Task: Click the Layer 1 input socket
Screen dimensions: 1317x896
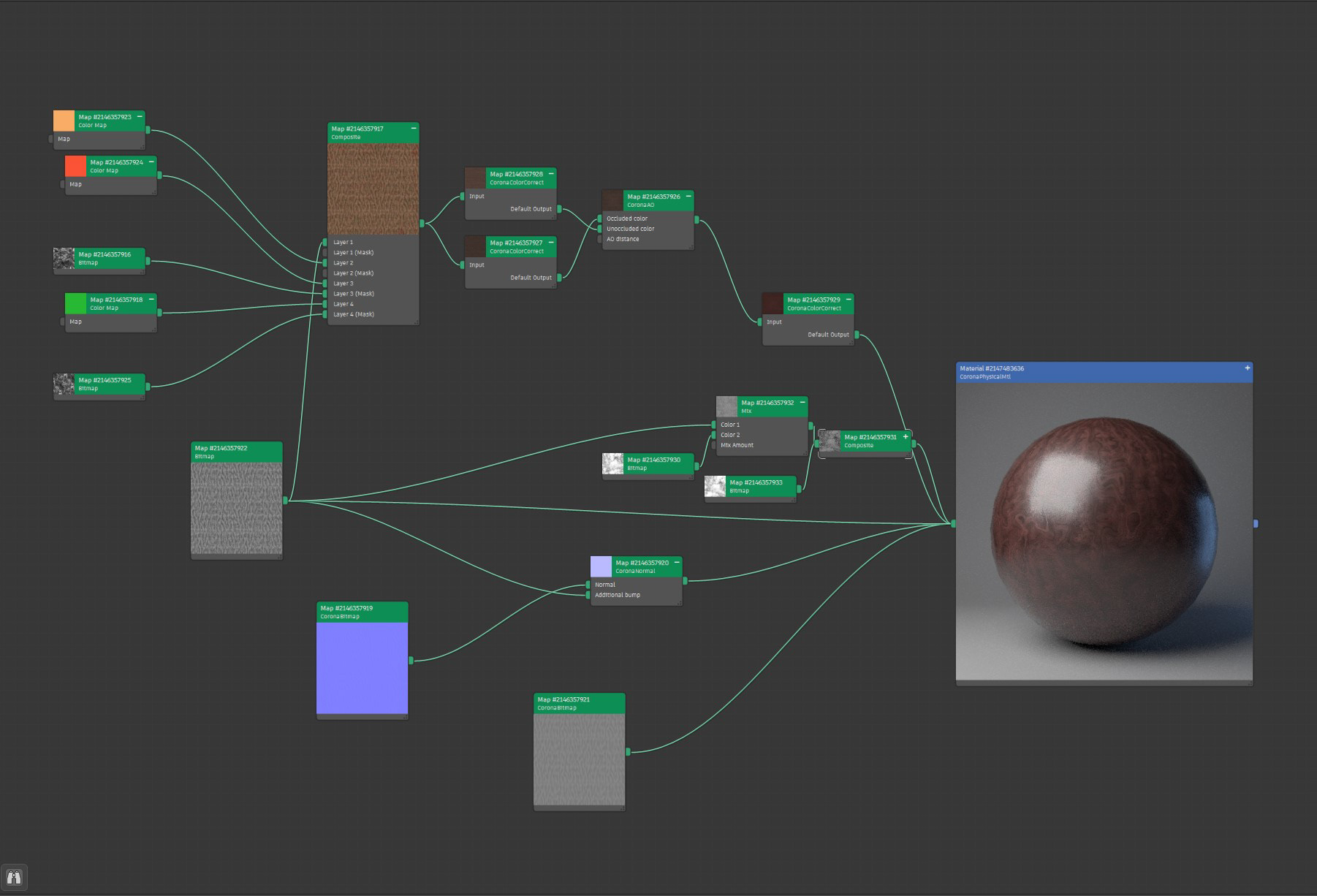Action: point(325,242)
